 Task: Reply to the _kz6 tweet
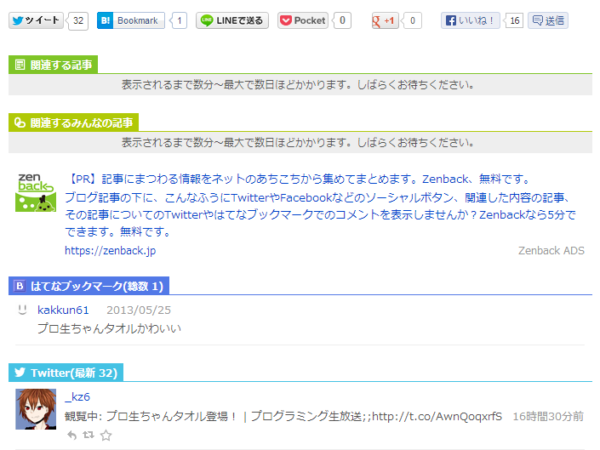click(72, 435)
